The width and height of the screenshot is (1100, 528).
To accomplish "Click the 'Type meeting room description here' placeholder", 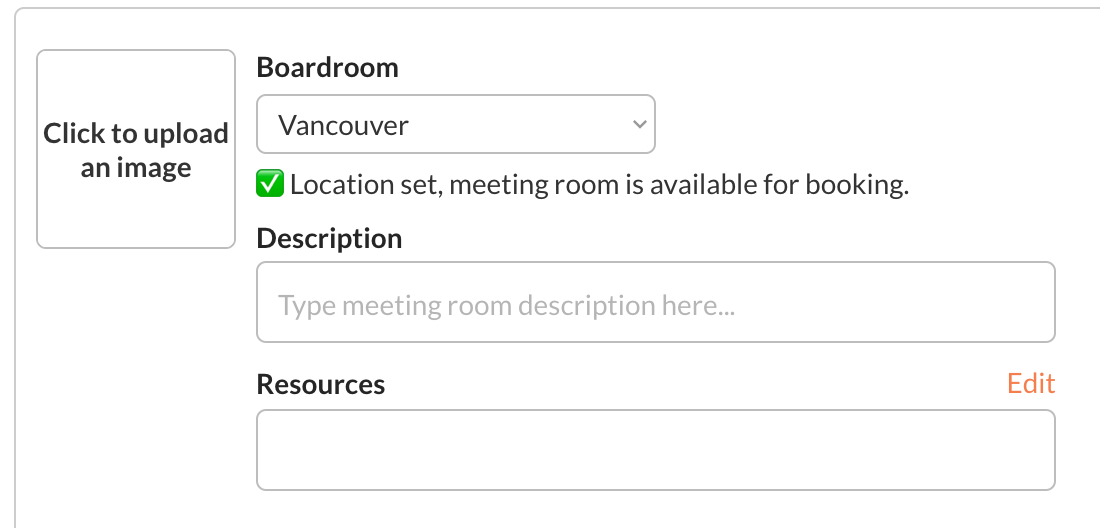I will [506, 305].
